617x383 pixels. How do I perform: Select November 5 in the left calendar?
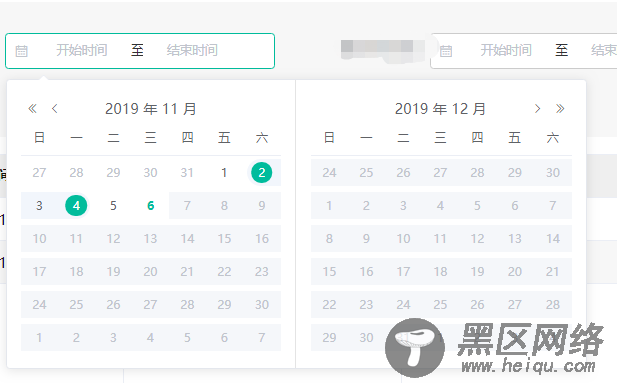(x=113, y=205)
